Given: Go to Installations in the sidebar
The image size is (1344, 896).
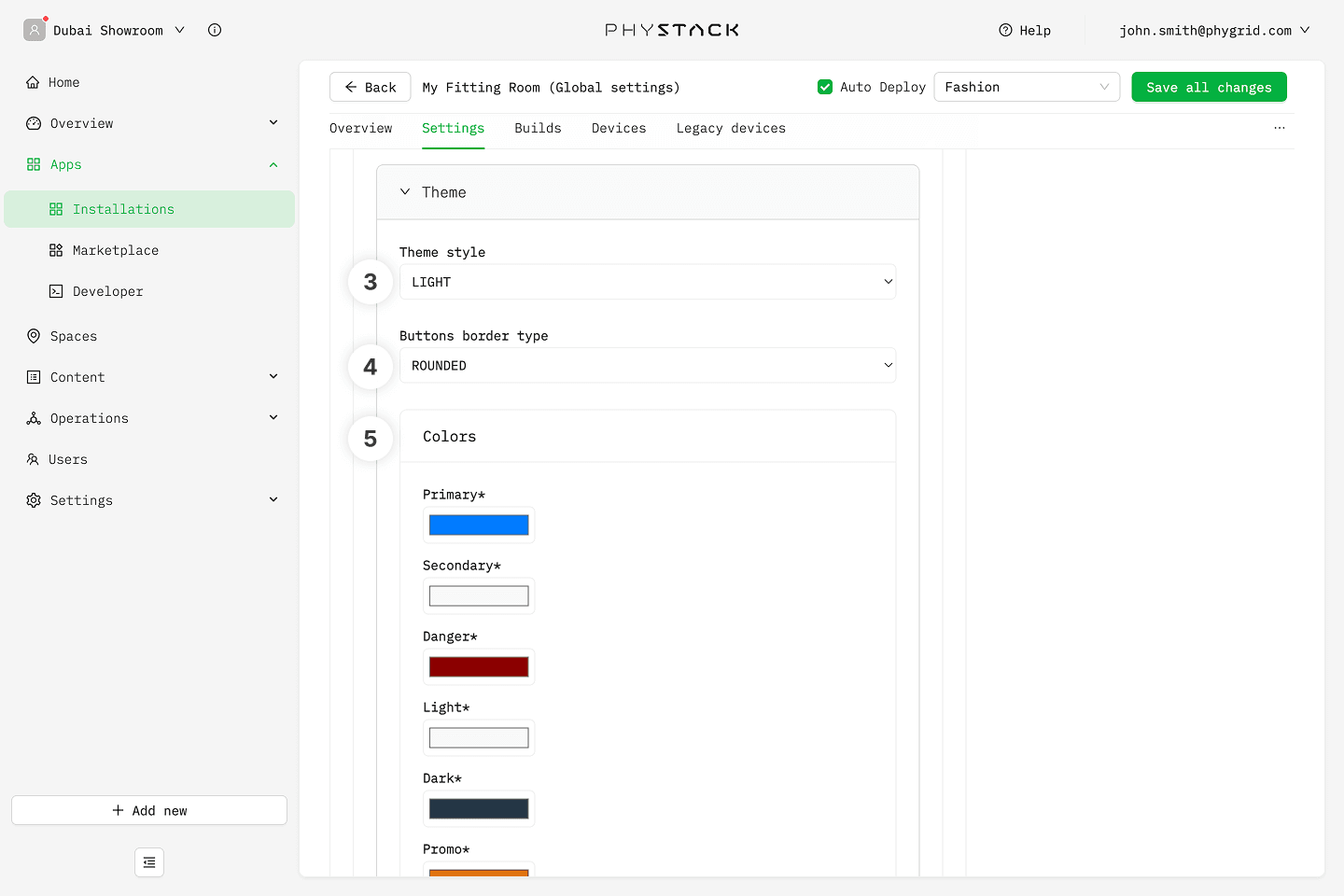Looking at the screenshot, I should (x=149, y=209).
